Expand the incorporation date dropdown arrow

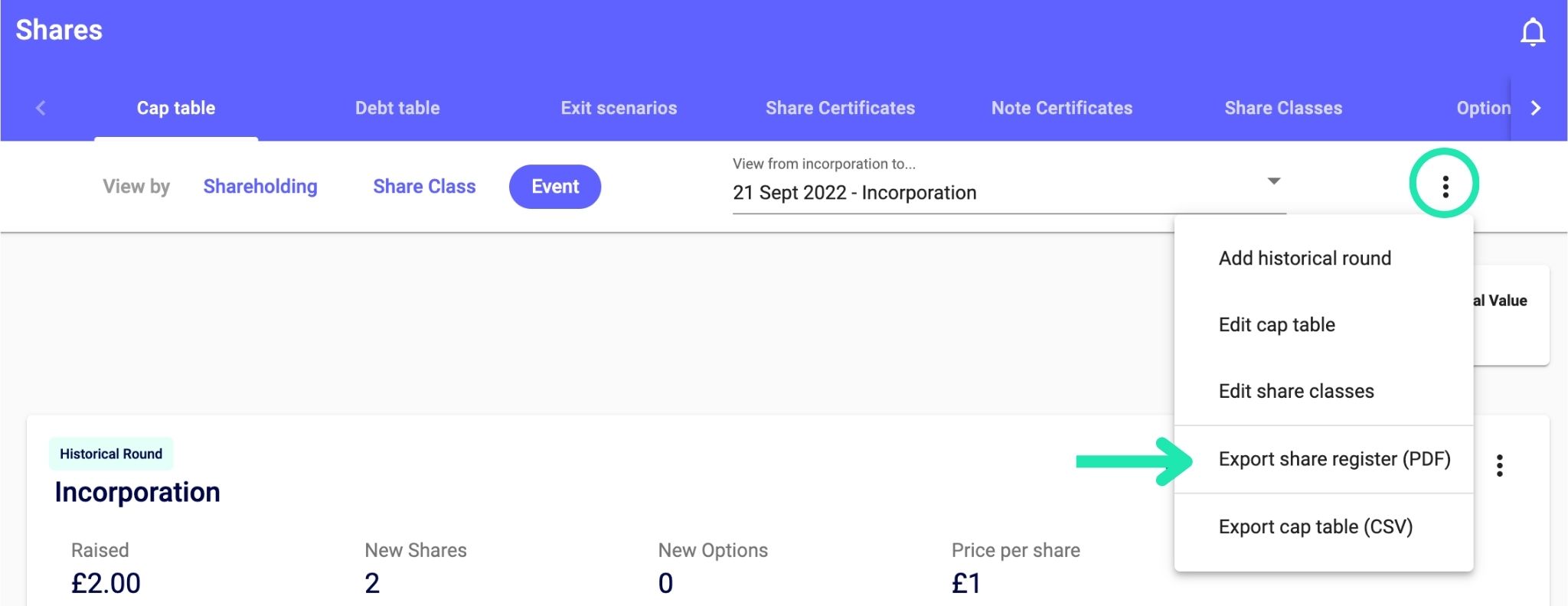click(1273, 181)
